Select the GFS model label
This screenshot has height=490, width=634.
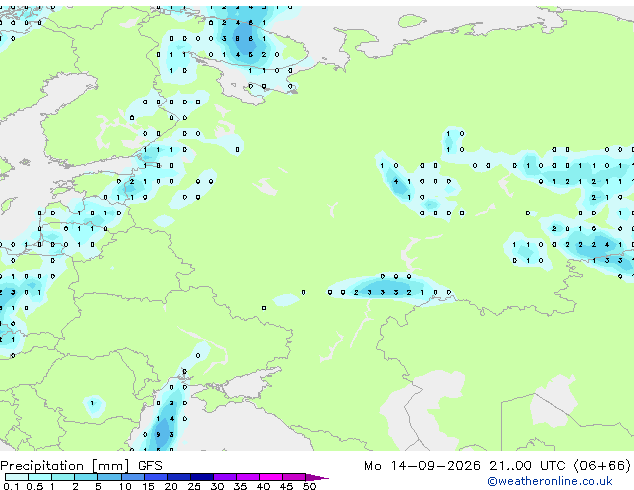coord(150,466)
